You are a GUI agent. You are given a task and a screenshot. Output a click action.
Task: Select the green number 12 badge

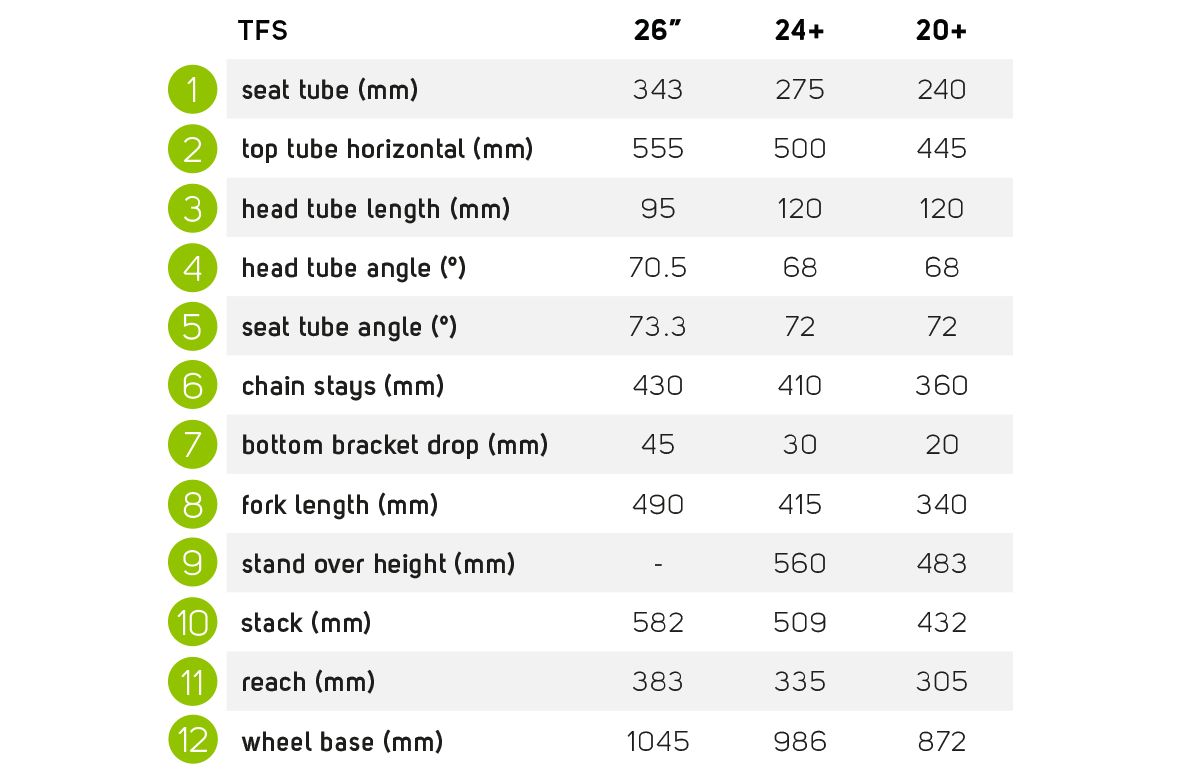pos(192,741)
